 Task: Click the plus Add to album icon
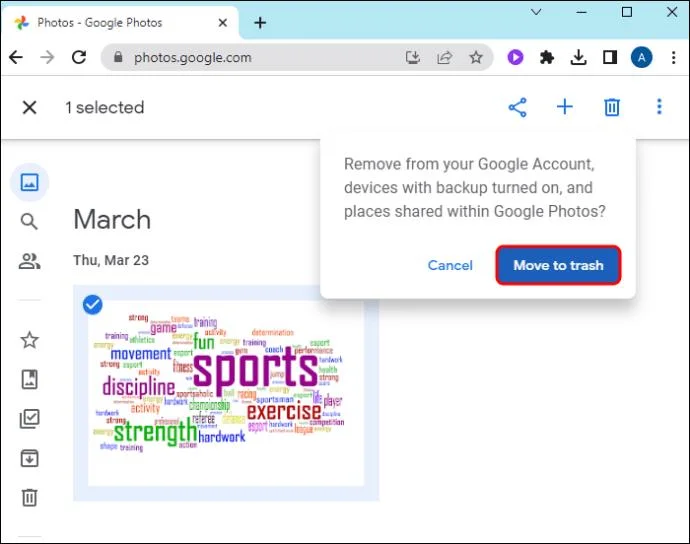(565, 107)
